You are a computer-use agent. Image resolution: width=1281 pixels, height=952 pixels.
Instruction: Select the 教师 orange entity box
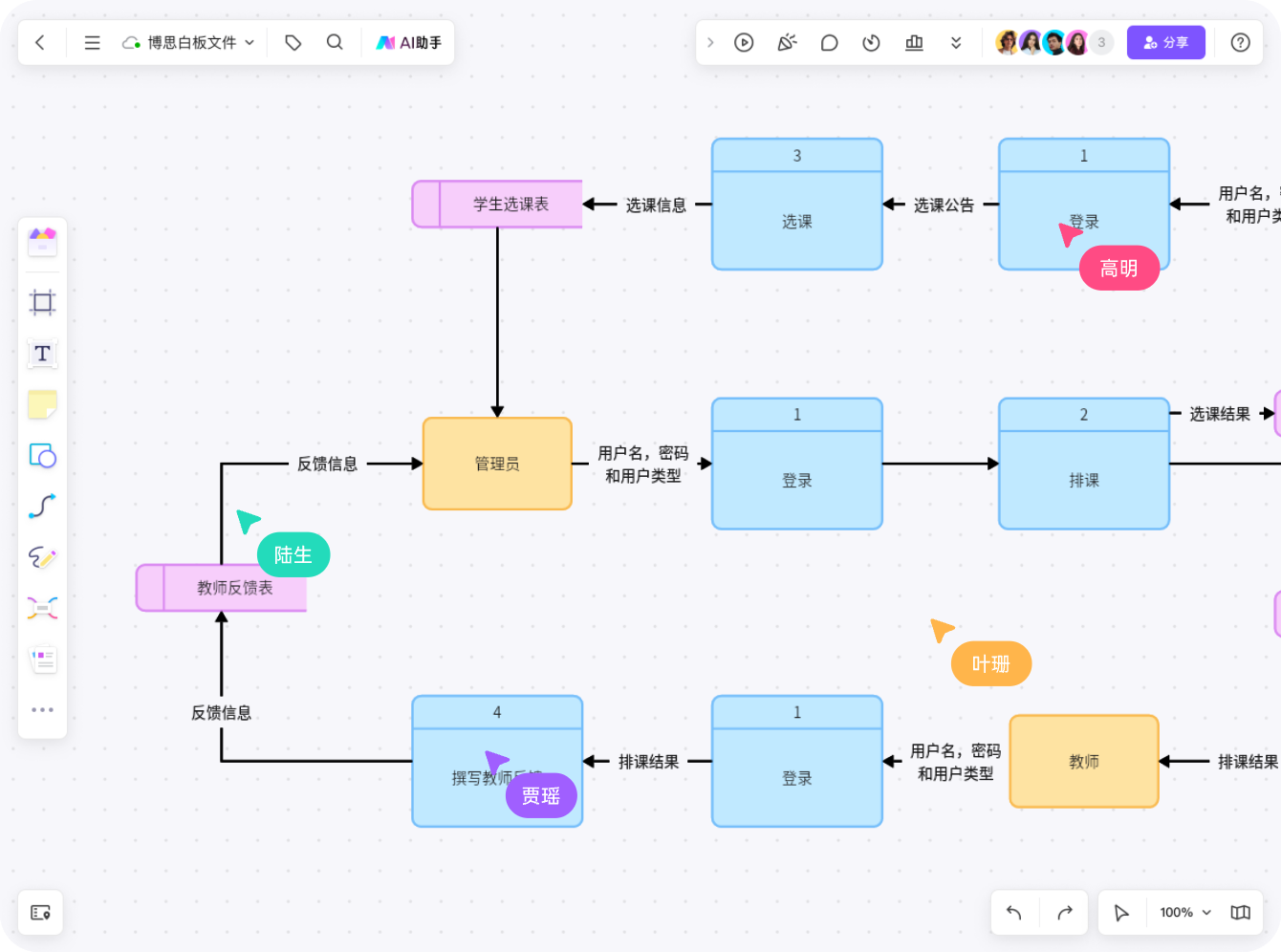[x=1084, y=762]
